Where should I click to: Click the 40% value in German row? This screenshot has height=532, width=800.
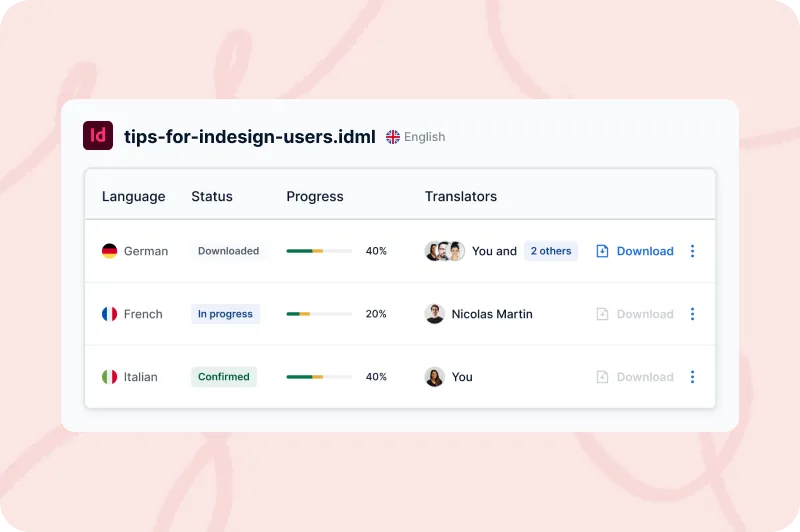376,251
